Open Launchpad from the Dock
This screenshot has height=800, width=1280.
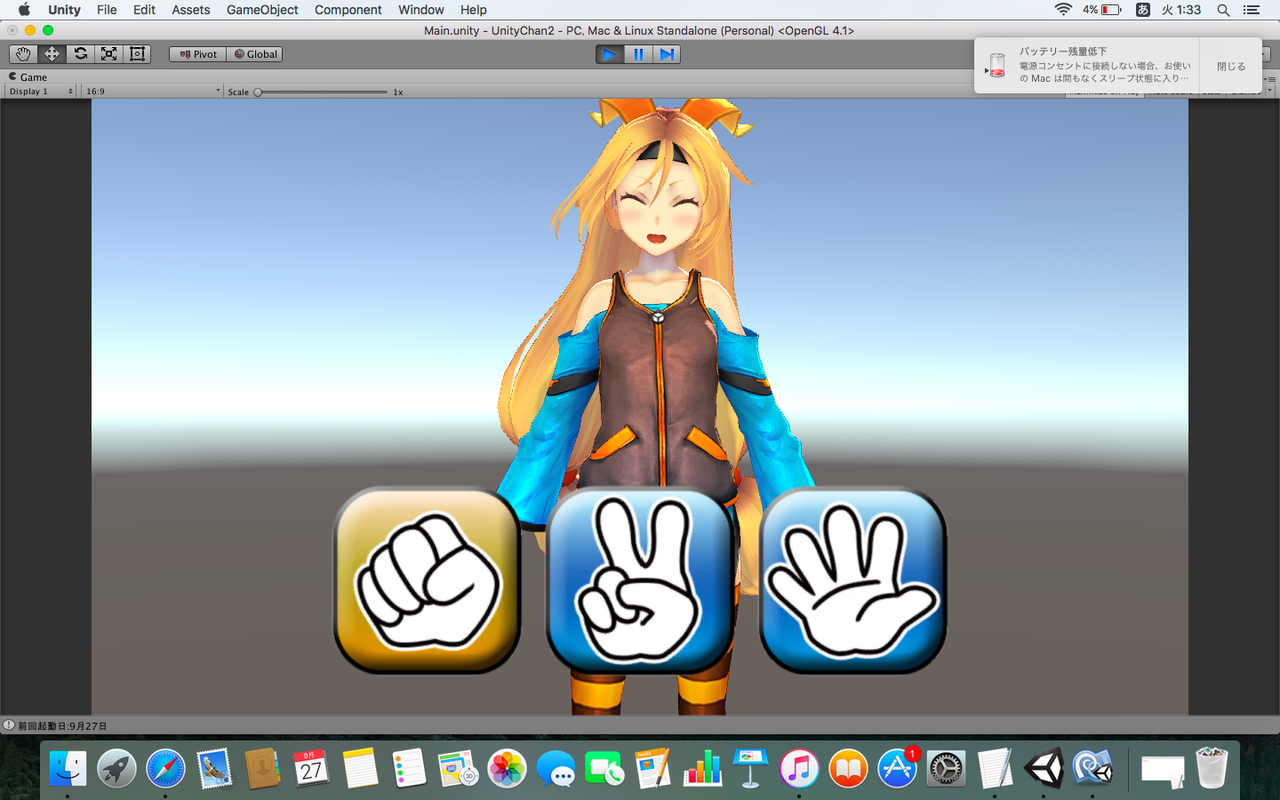coord(117,768)
